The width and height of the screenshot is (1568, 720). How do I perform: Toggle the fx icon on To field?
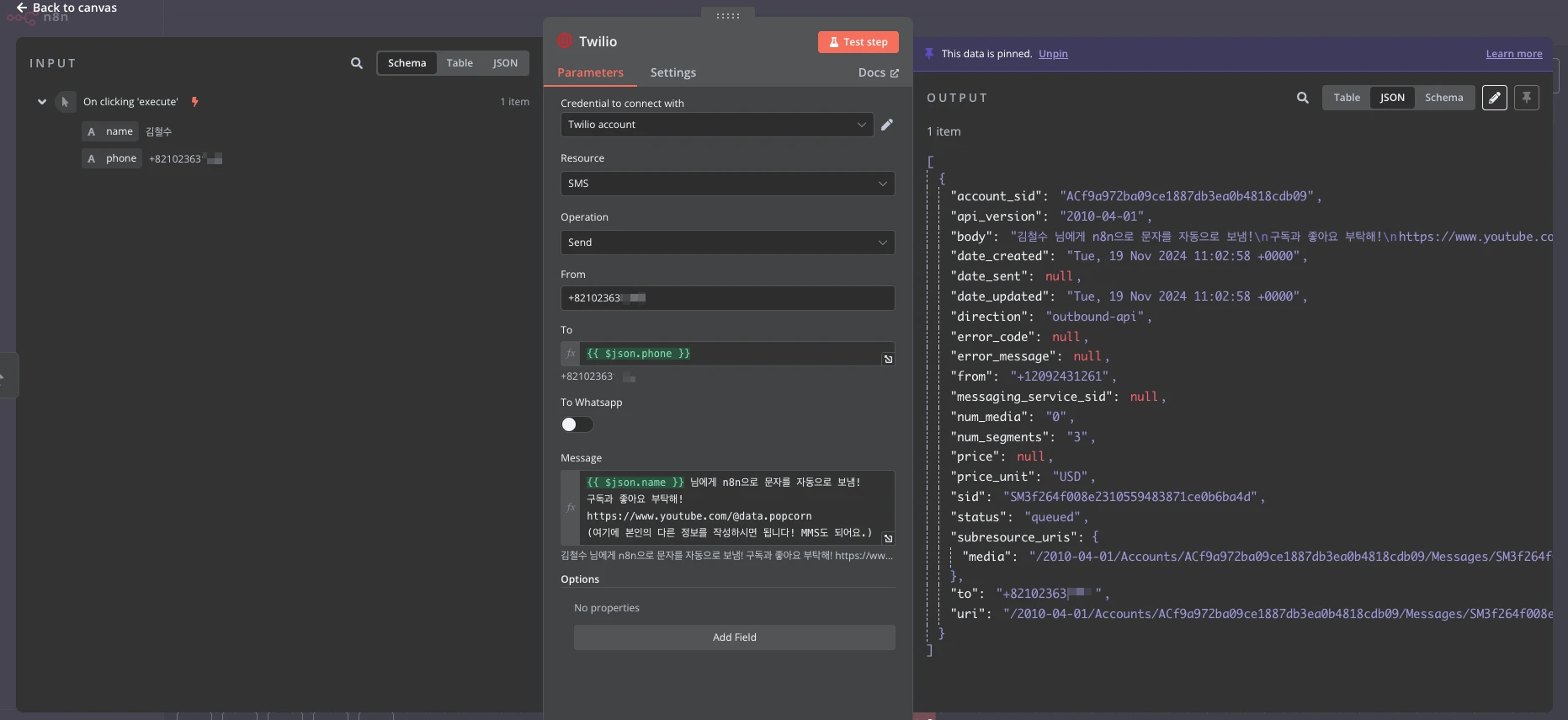pos(571,354)
